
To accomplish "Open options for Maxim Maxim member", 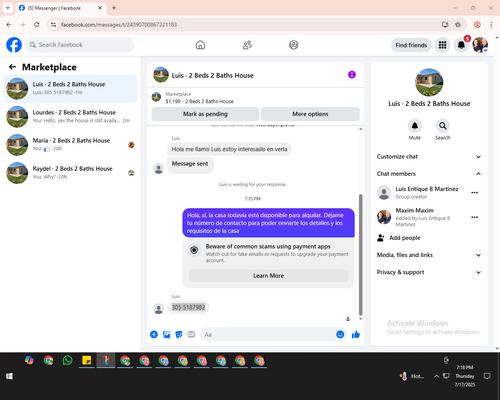I will [475, 217].
